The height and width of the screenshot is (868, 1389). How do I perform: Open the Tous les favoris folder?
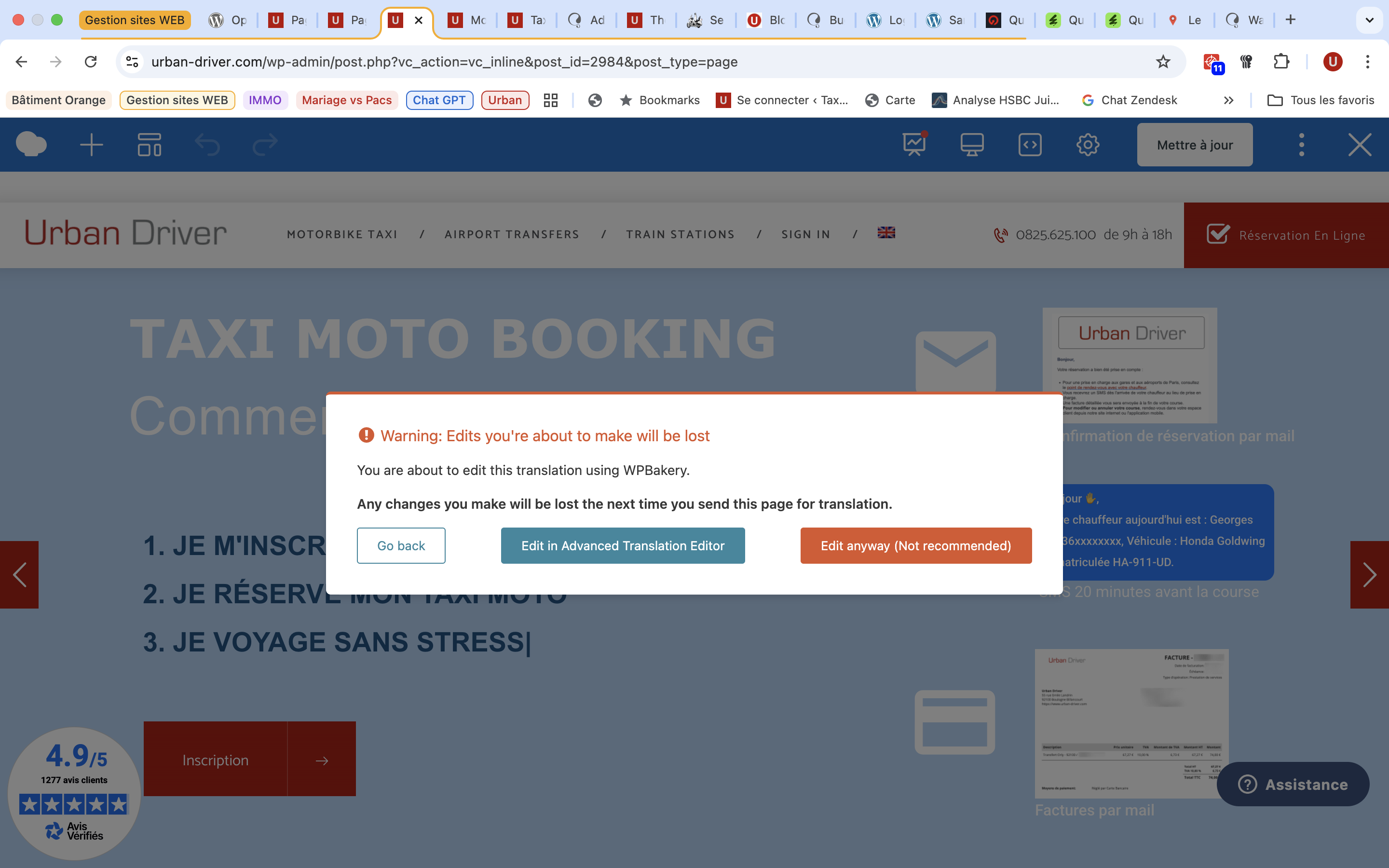1321,100
